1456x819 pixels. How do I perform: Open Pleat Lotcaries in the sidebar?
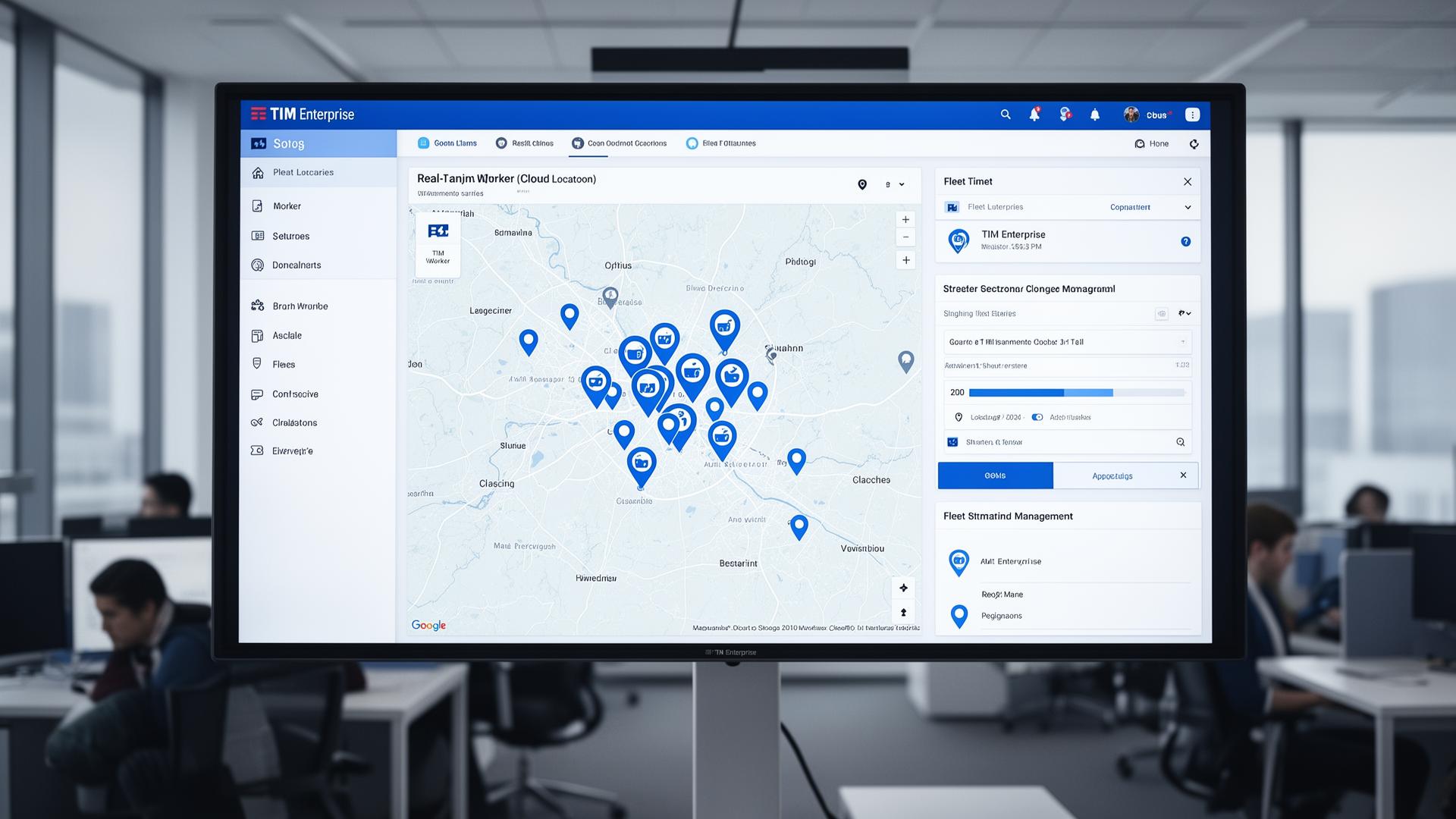pos(318,173)
